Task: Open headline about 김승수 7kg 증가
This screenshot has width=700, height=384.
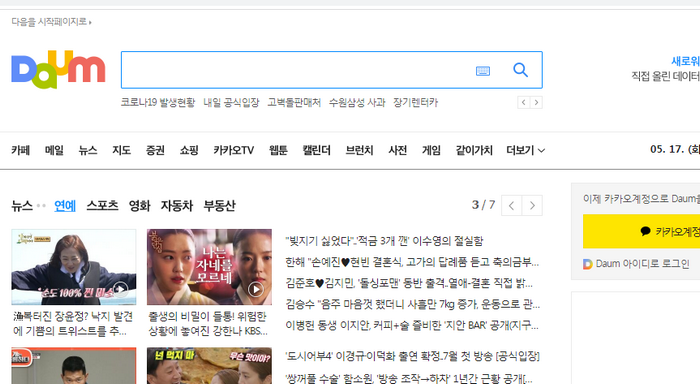Action: (x=412, y=305)
